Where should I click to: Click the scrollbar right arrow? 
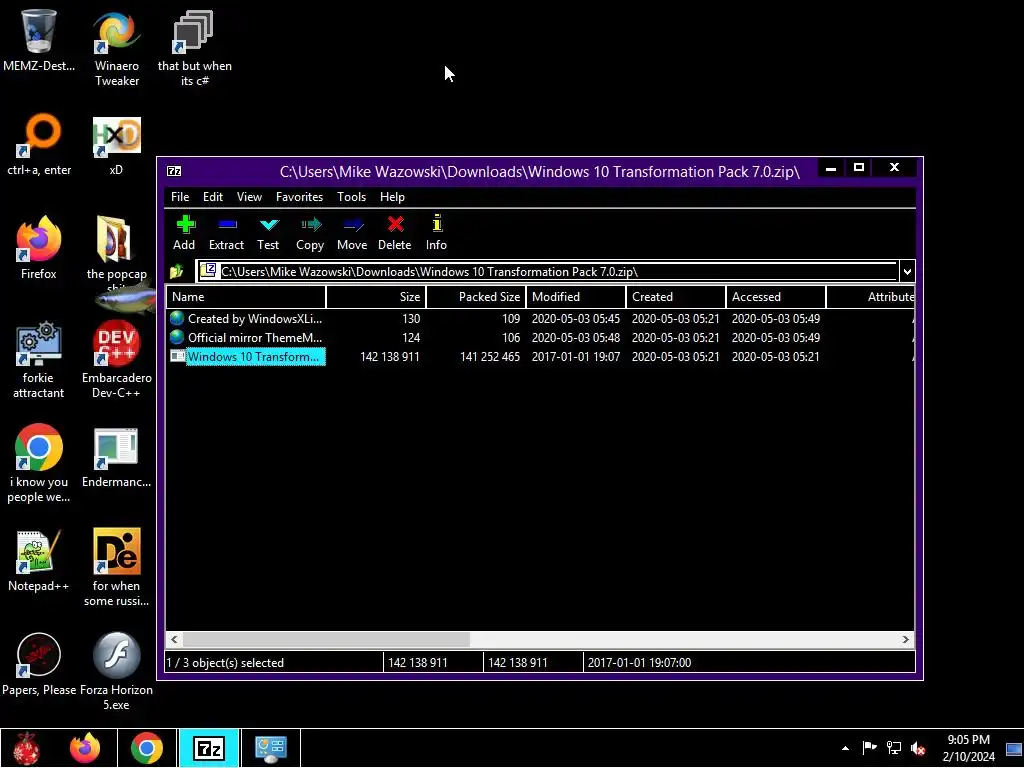coord(906,639)
